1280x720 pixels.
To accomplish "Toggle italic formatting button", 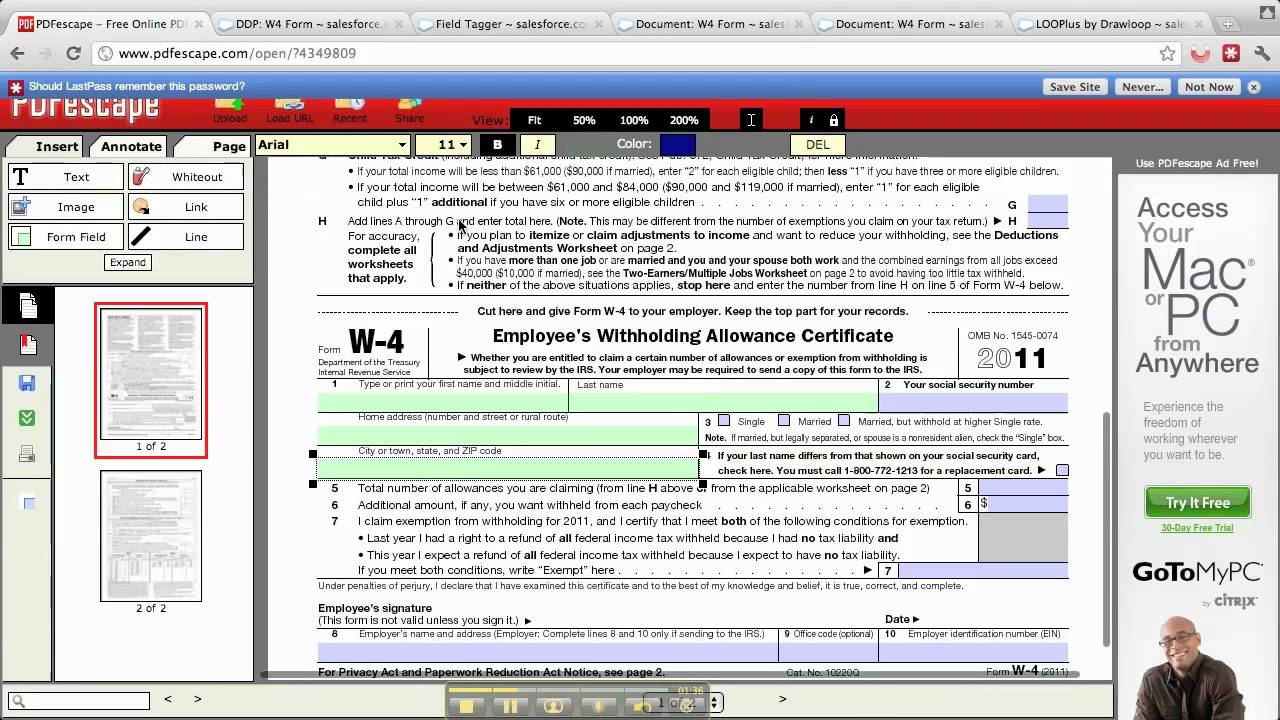I will [537, 145].
